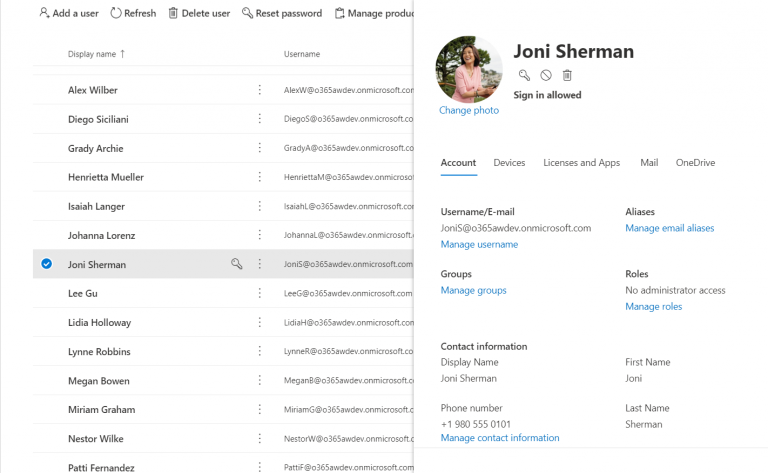This screenshot has width=768, height=473.
Task: Select Johanna Lorenz in the list
Action: coord(101,236)
